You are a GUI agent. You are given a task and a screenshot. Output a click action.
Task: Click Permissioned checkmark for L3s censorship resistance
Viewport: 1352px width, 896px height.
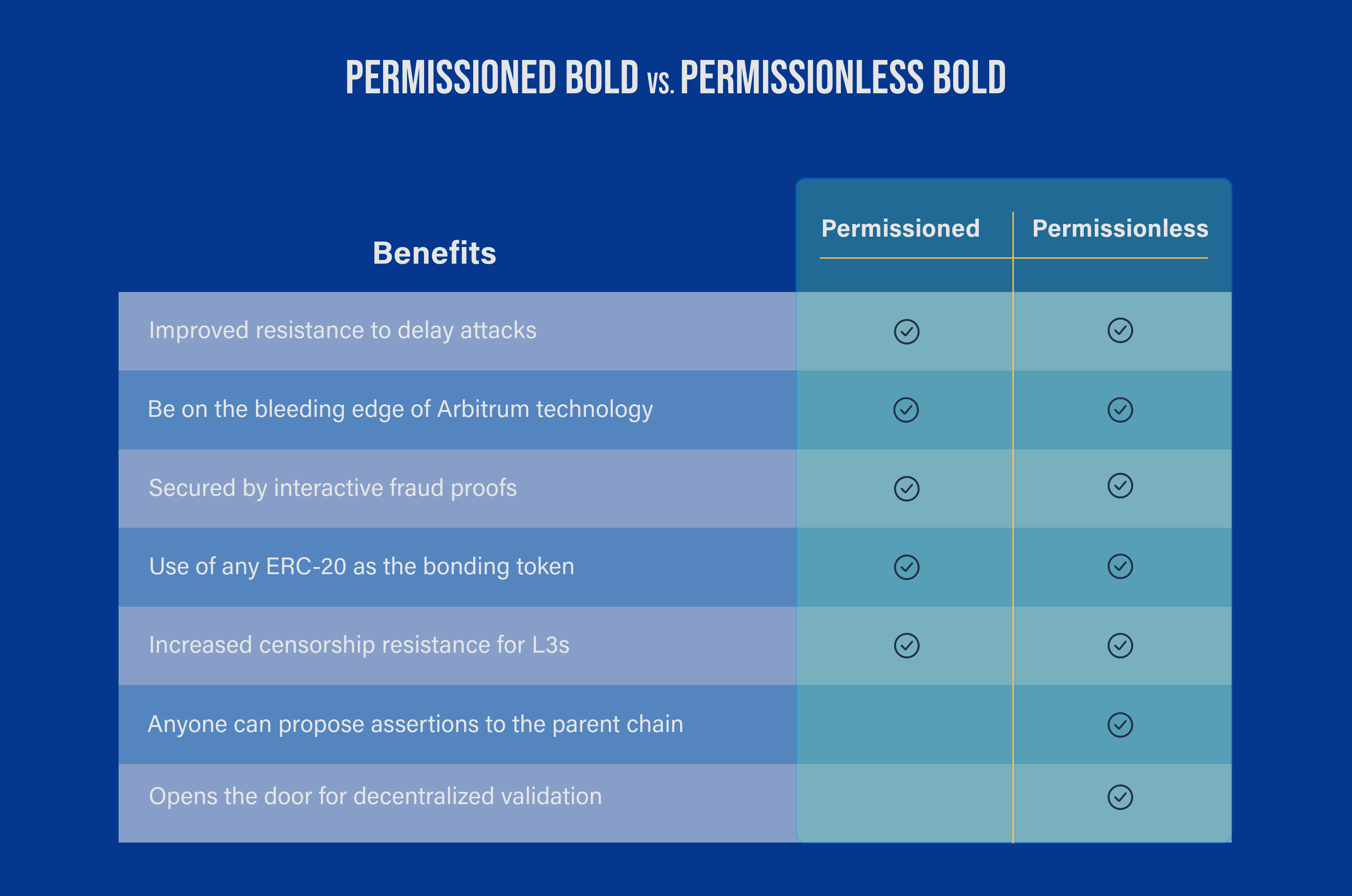pos(906,646)
